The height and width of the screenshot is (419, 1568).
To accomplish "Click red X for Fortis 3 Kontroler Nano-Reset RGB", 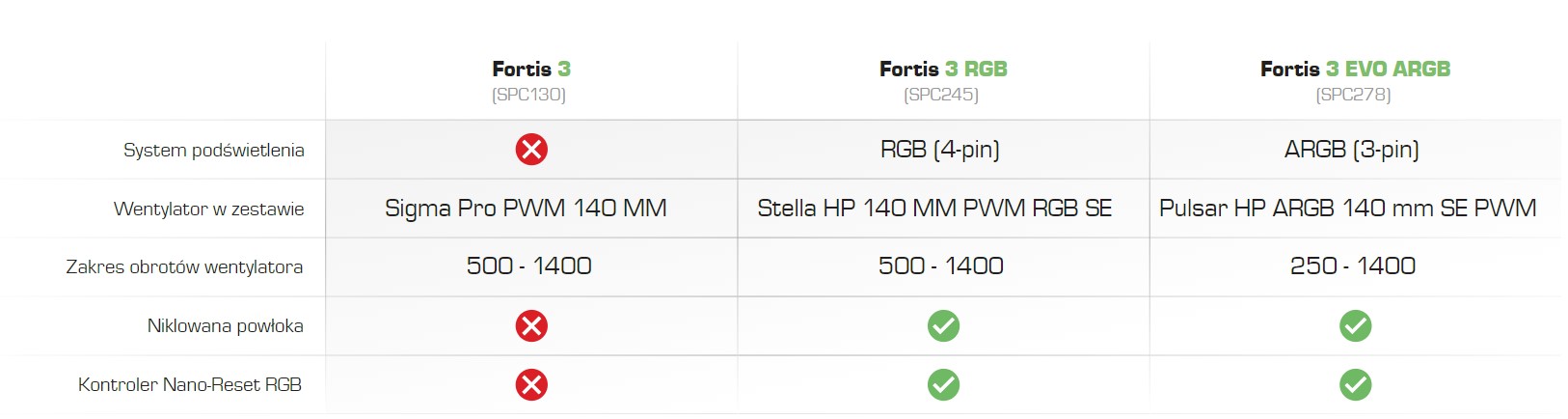I will tap(531, 385).
